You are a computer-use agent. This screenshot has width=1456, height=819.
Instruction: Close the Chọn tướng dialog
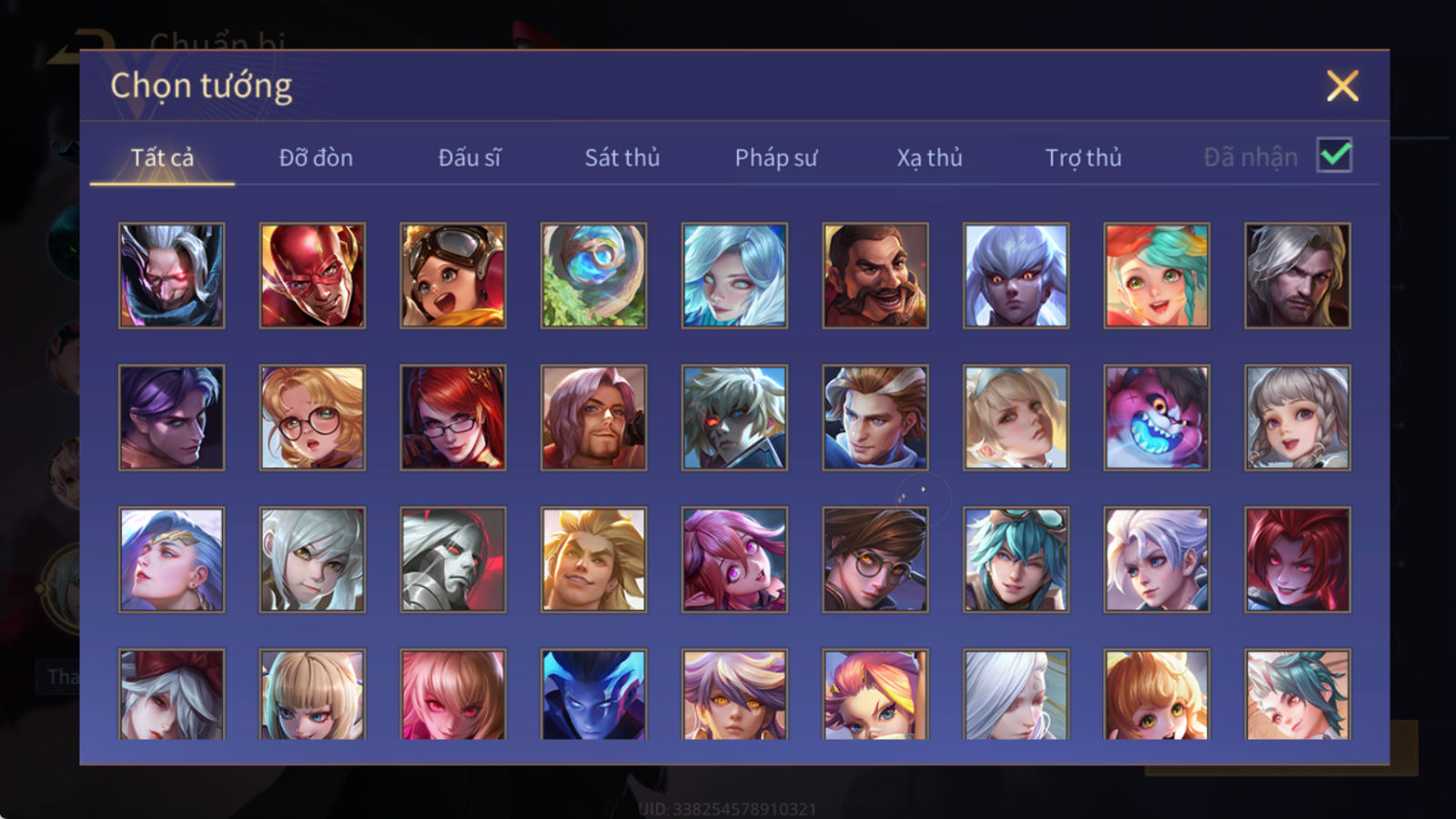(x=1342, y=86)
